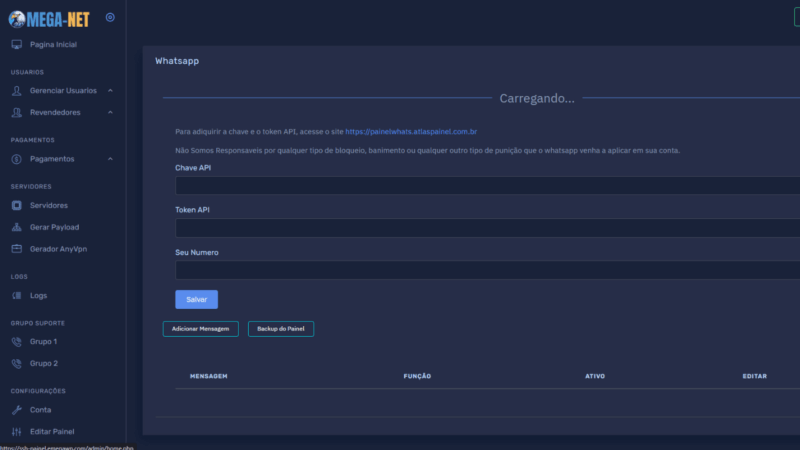The width and height of the screenshot is (800, 450).
Task: Focus the Token API input field
Action: tap(488, 228)
